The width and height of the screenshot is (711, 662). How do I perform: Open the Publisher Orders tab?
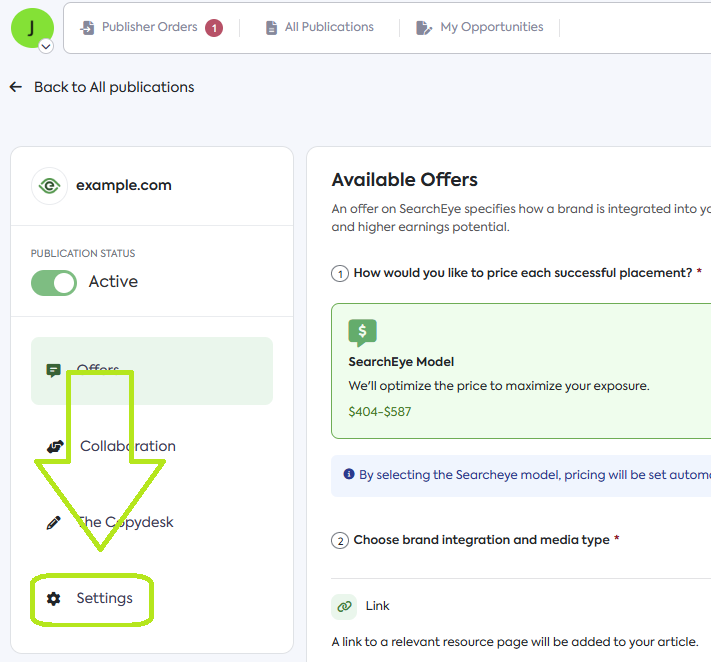pyautogui.click(x=149, y=27)
